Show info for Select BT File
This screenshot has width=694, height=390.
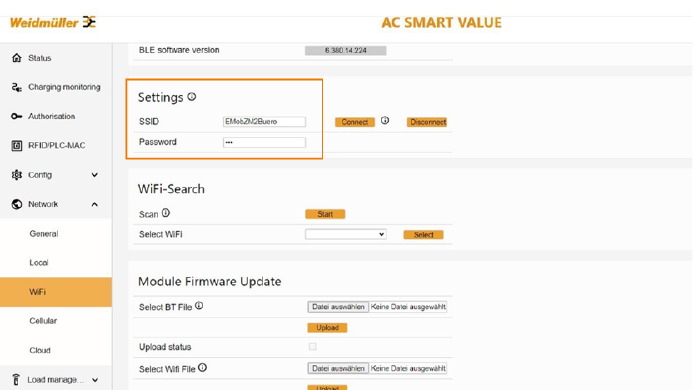tap(199, 305)
